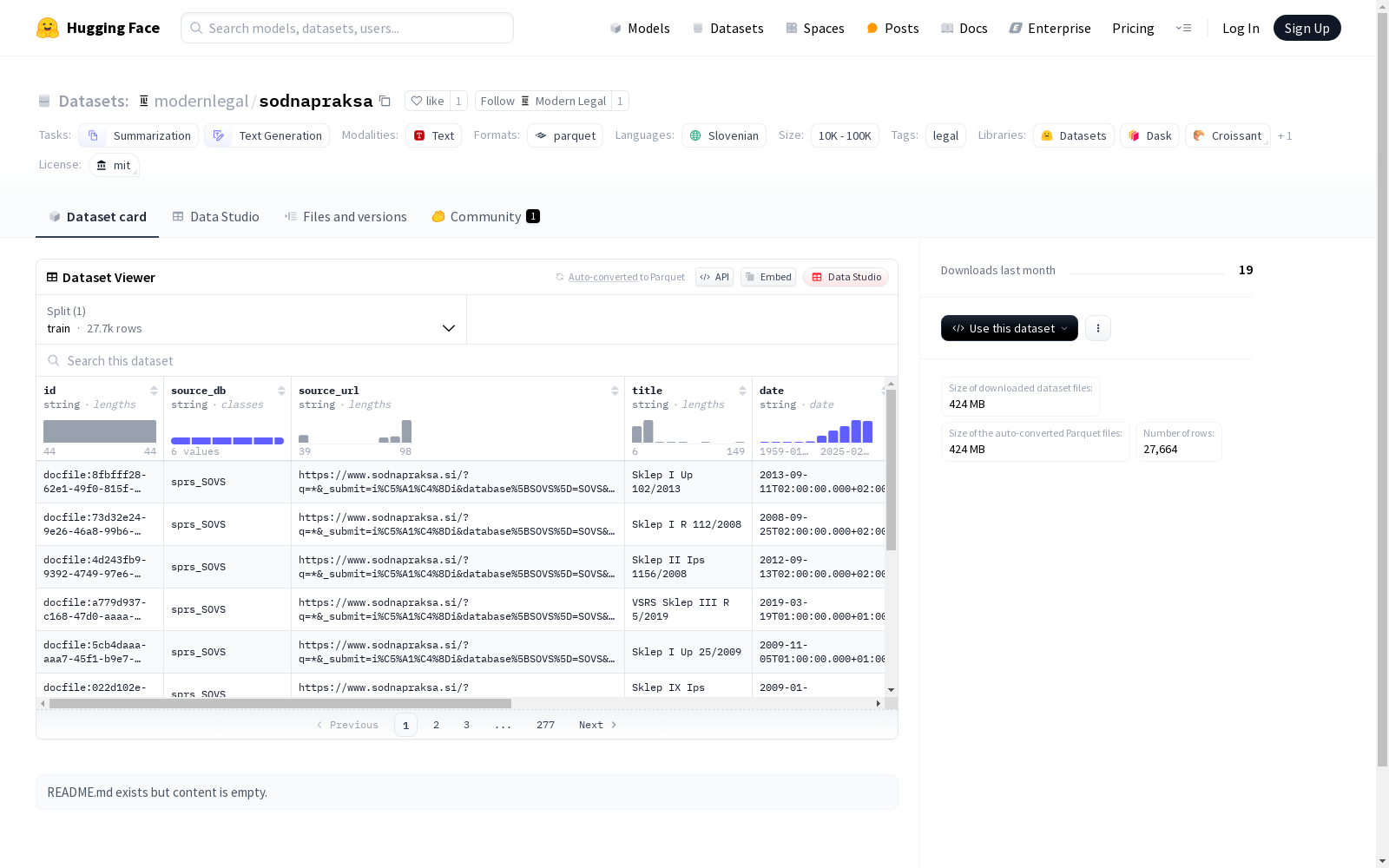This screenshot has height=868, width=1389.
Task: Click the table's horizontal scrollbar thumb
Action: pos(280,703)
